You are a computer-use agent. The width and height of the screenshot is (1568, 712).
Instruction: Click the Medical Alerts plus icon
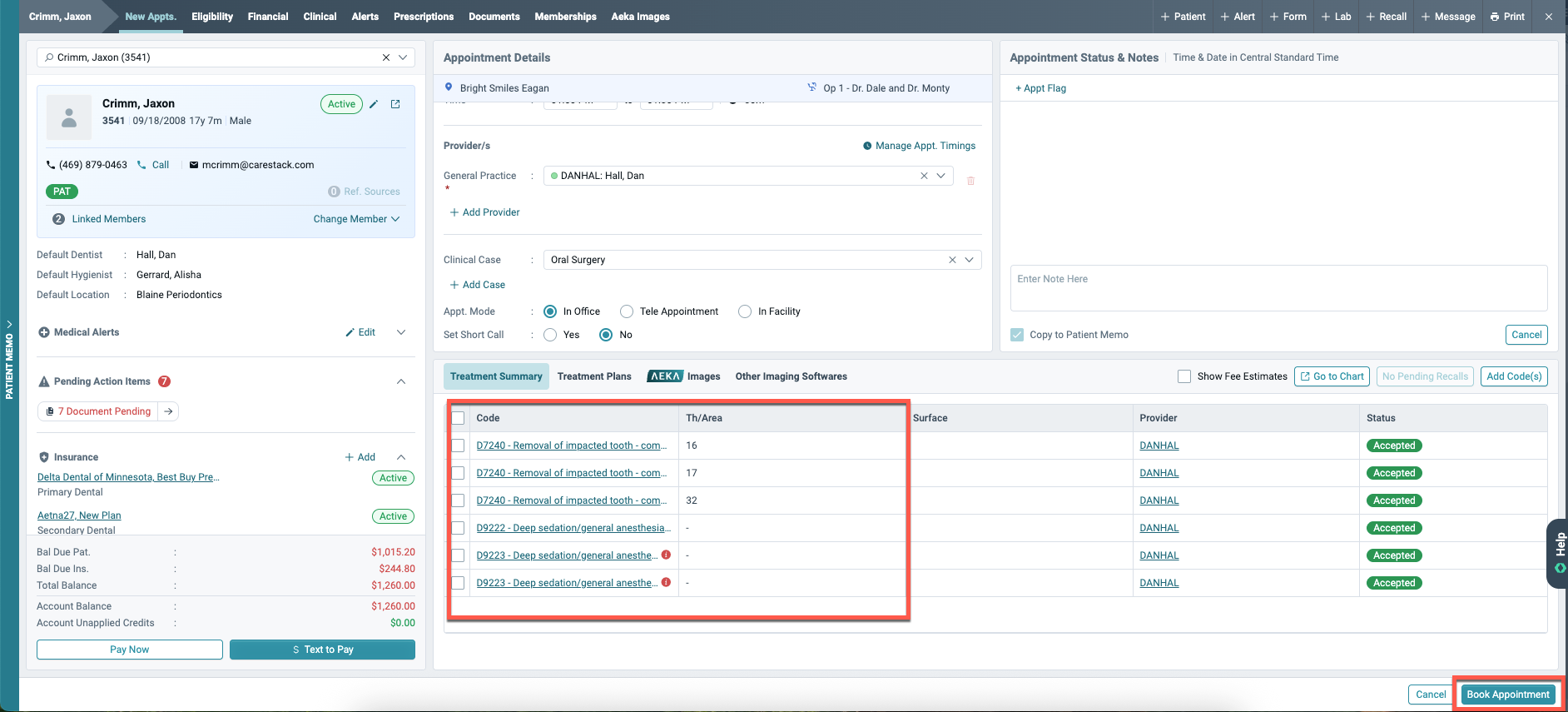click(x=44, y=332)
